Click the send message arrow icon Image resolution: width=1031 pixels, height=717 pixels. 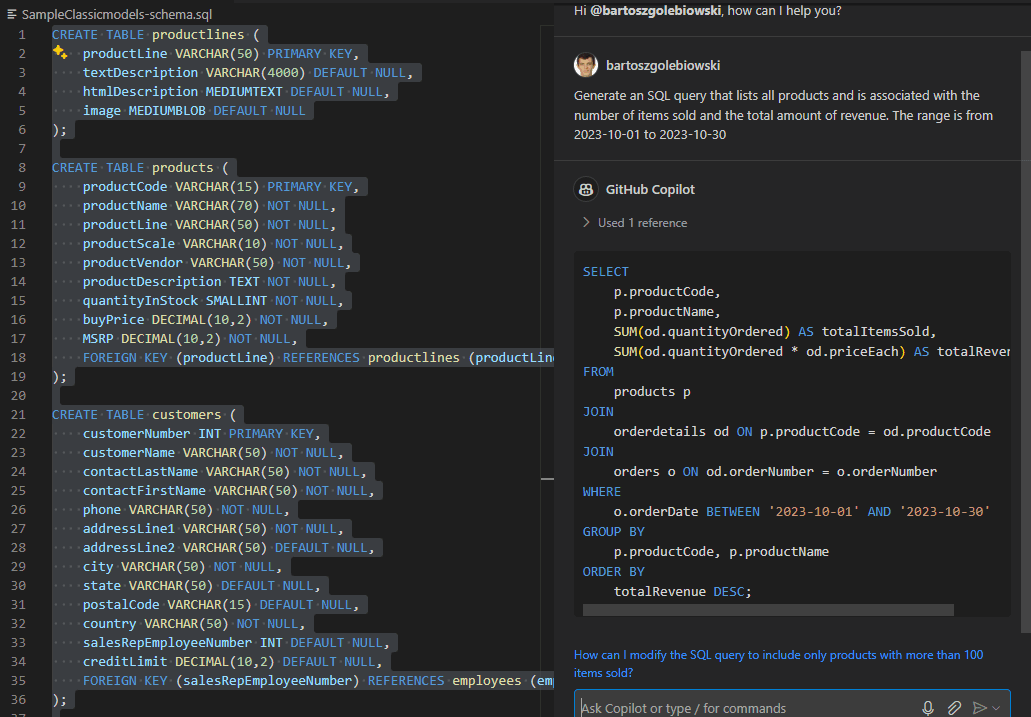980,708
